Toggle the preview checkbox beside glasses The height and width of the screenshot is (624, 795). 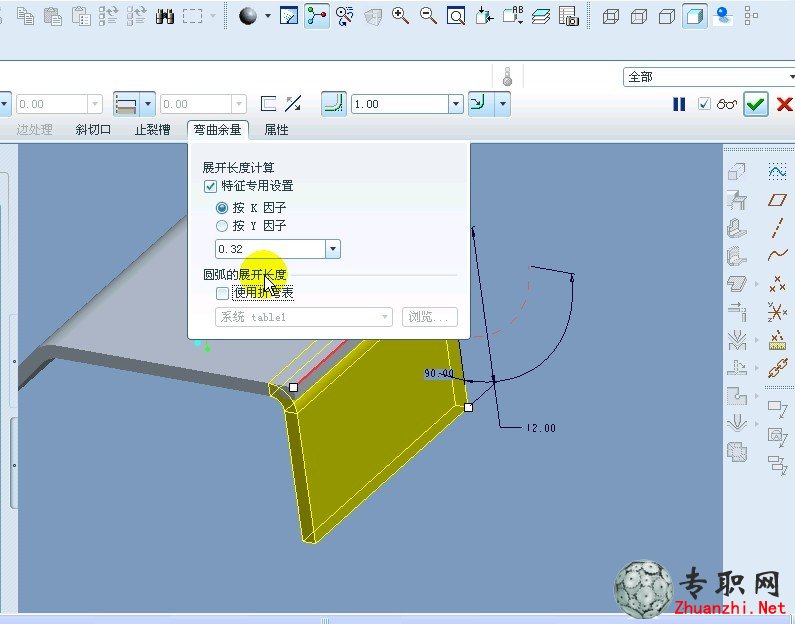pyautogui.click(x=704, y=104)
